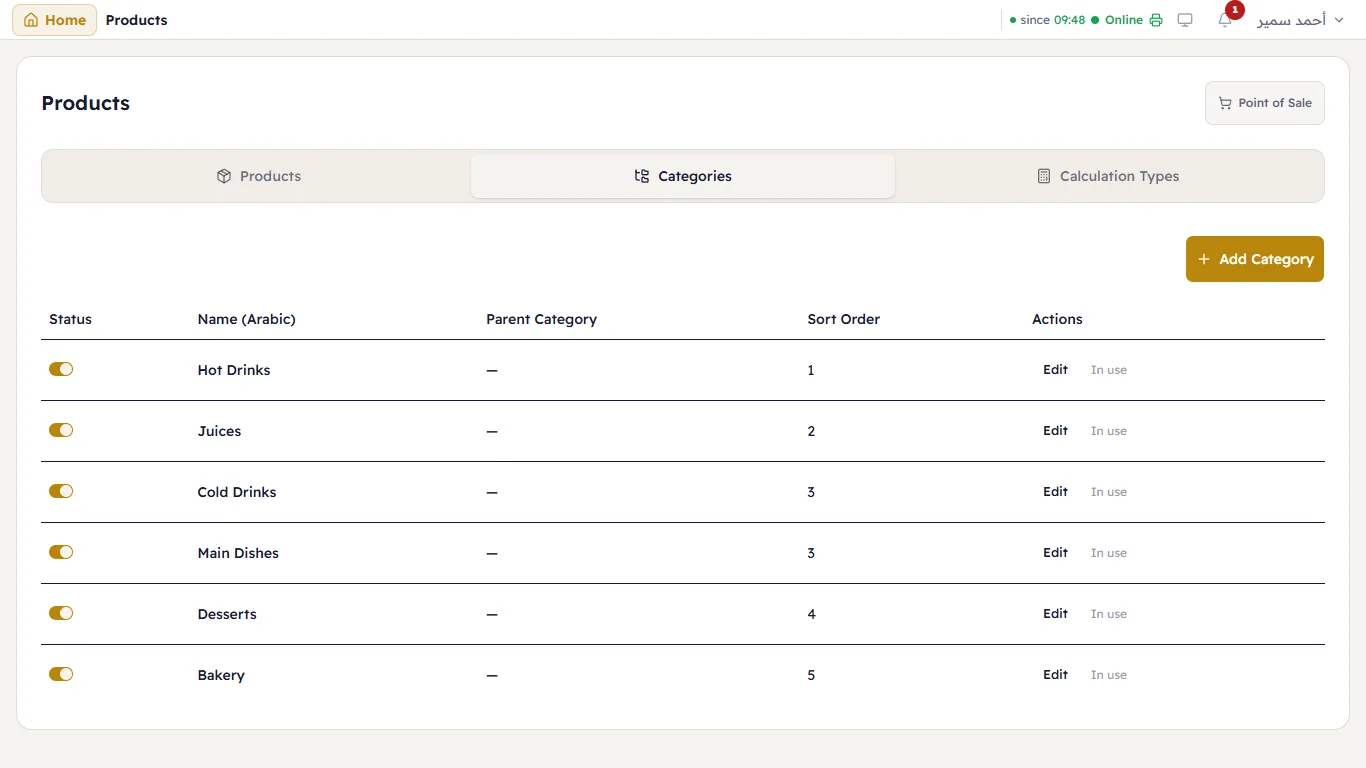
Task: Open notifications via the bell icon
Action: point(1225,20)
